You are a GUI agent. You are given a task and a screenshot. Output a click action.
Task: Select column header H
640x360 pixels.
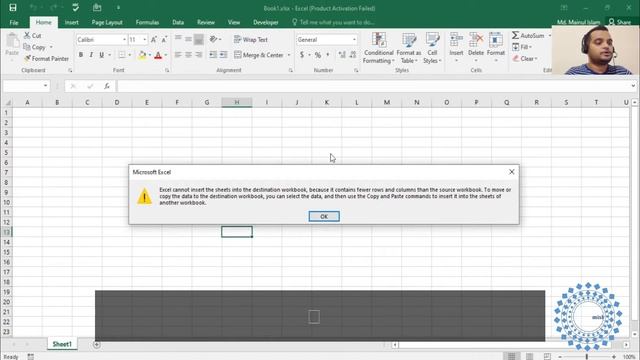237,102
